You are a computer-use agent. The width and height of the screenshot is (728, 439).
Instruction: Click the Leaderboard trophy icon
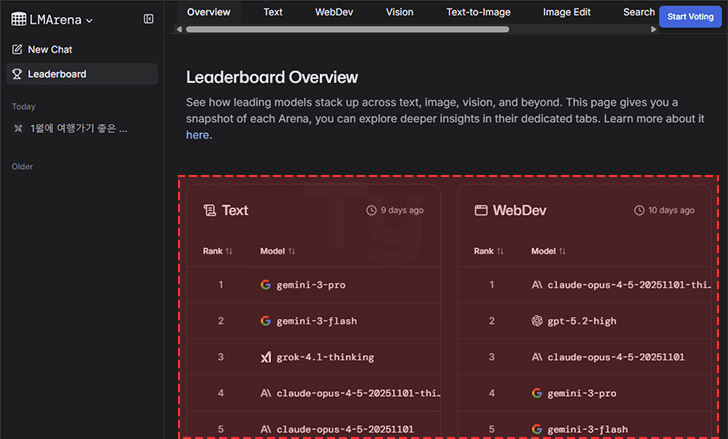coord(17,74)
